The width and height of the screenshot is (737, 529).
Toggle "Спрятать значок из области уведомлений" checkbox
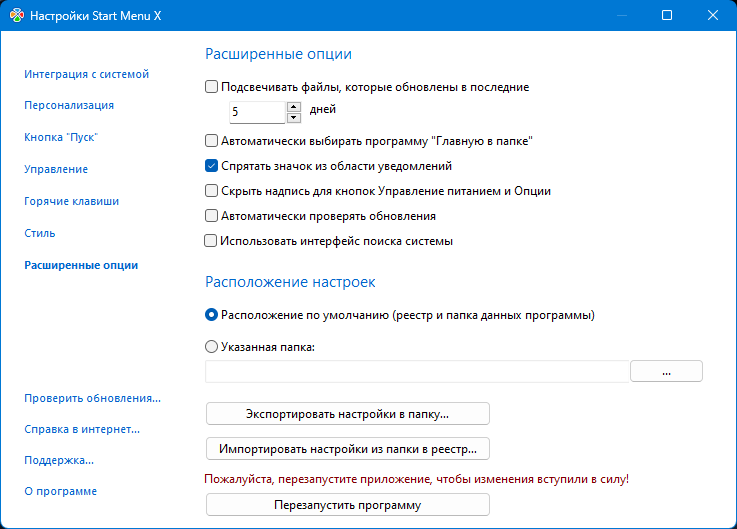click(x=211, y=166)
